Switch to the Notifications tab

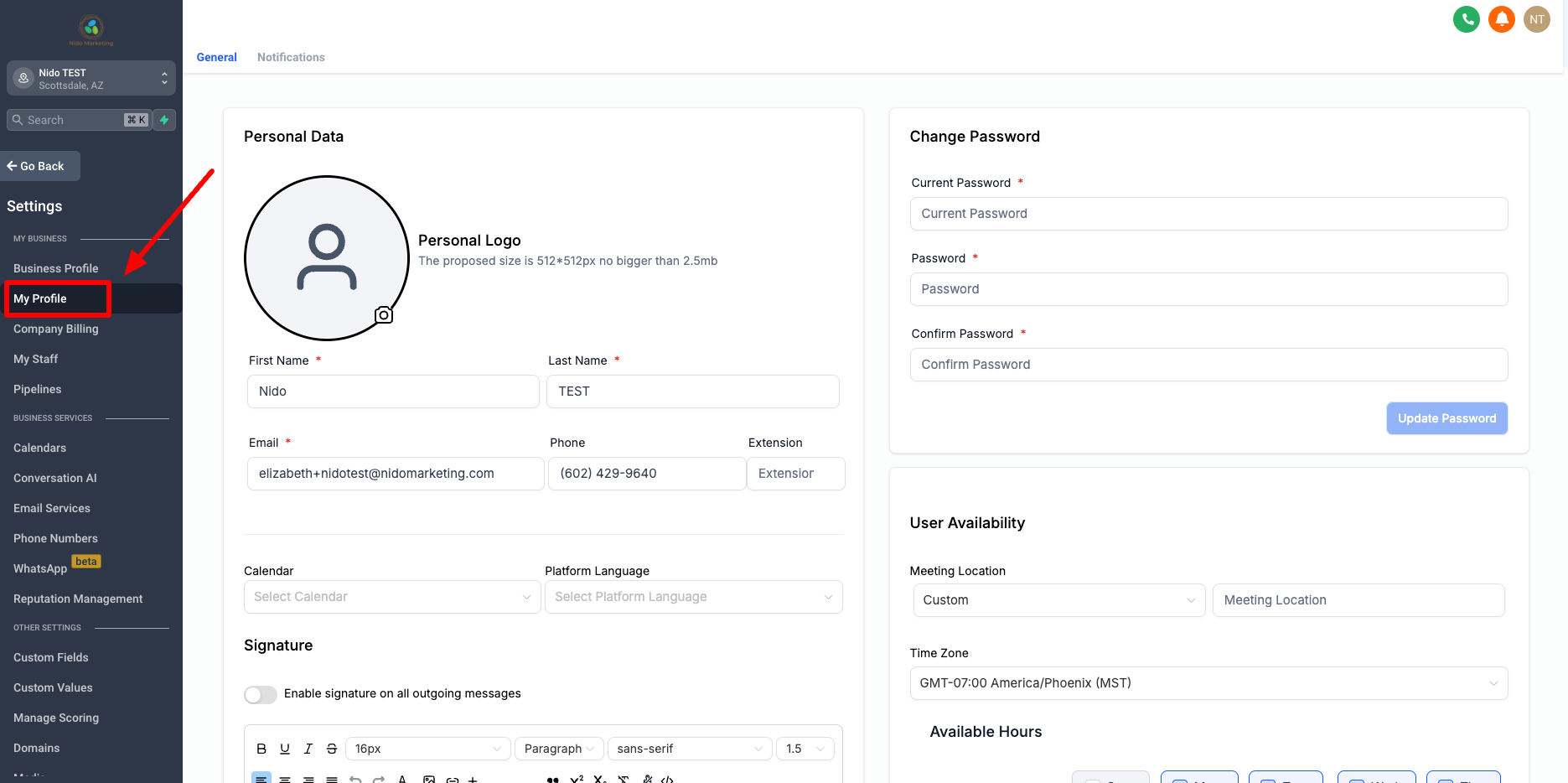291,57
